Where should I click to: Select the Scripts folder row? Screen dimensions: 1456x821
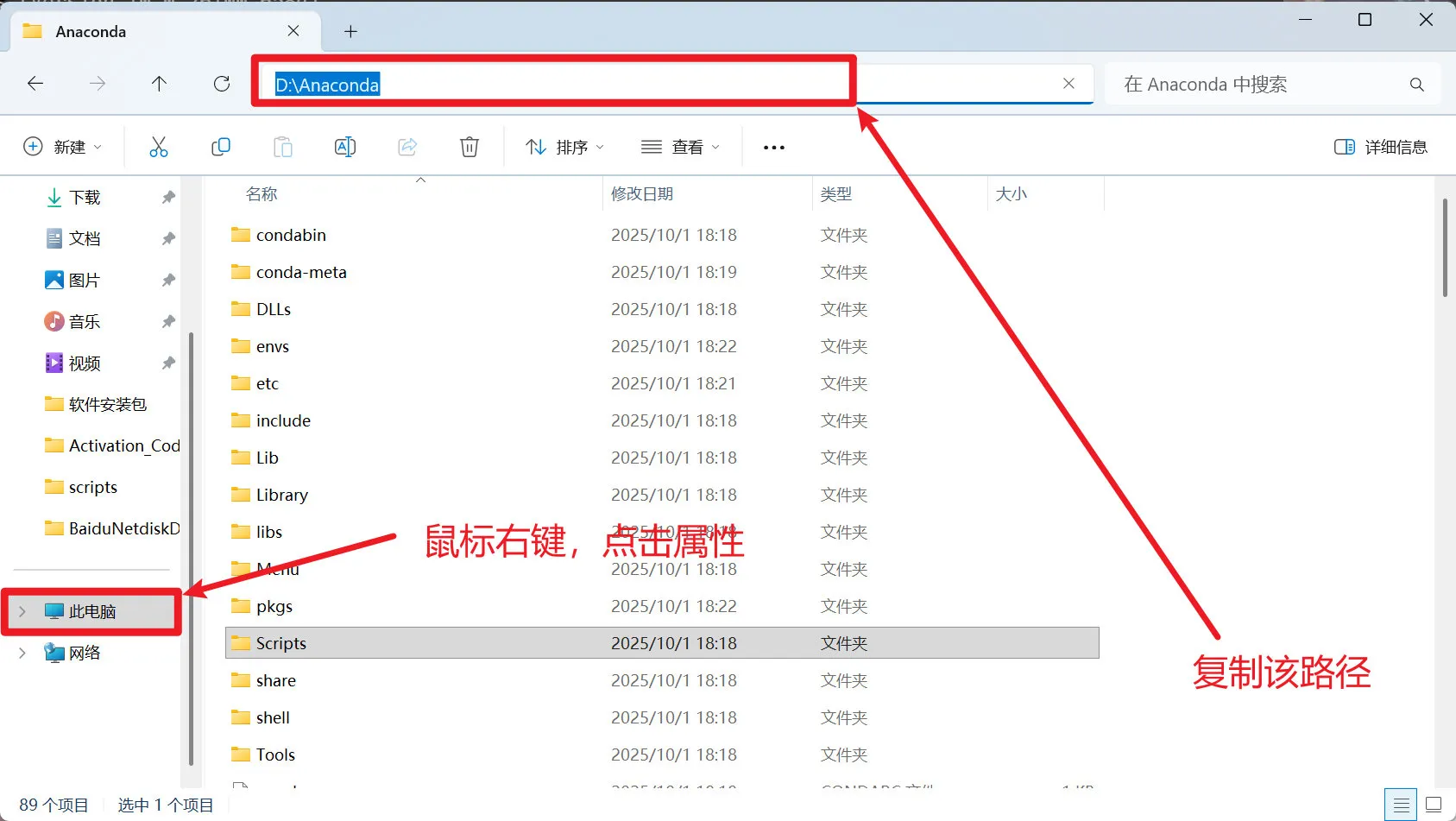point(662,643)
